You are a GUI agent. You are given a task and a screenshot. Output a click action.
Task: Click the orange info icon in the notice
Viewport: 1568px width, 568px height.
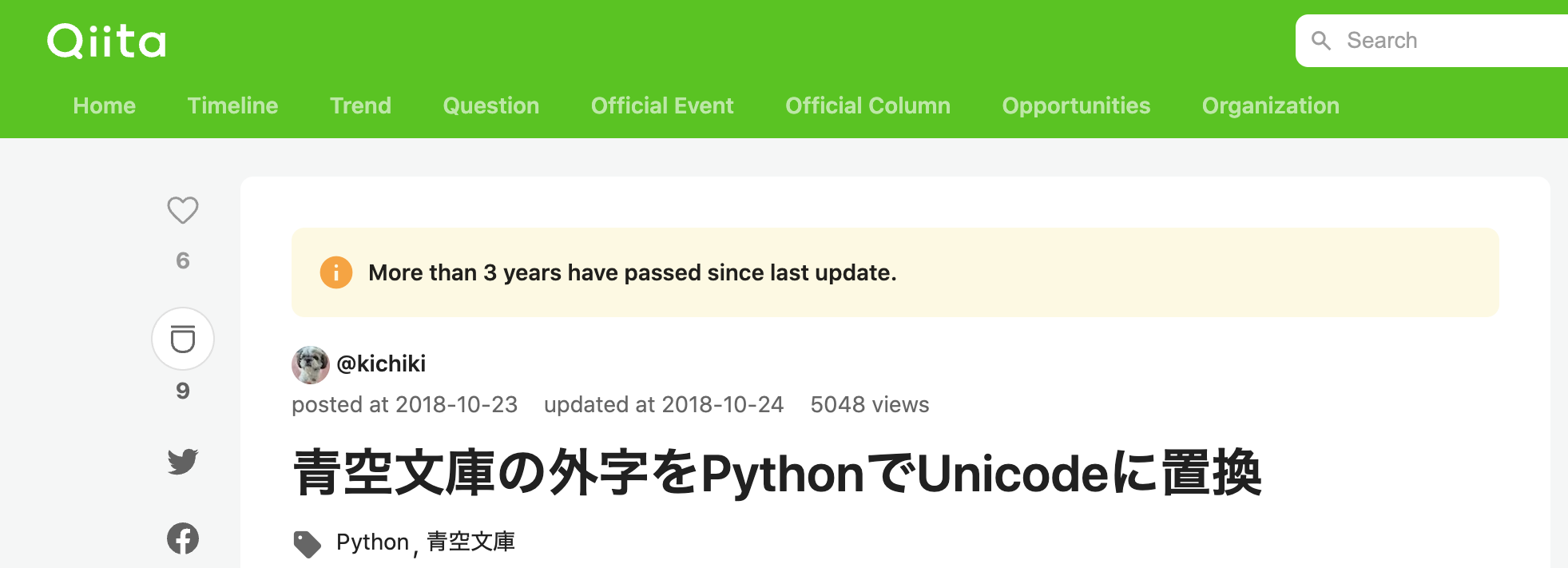tap(336, 272)
